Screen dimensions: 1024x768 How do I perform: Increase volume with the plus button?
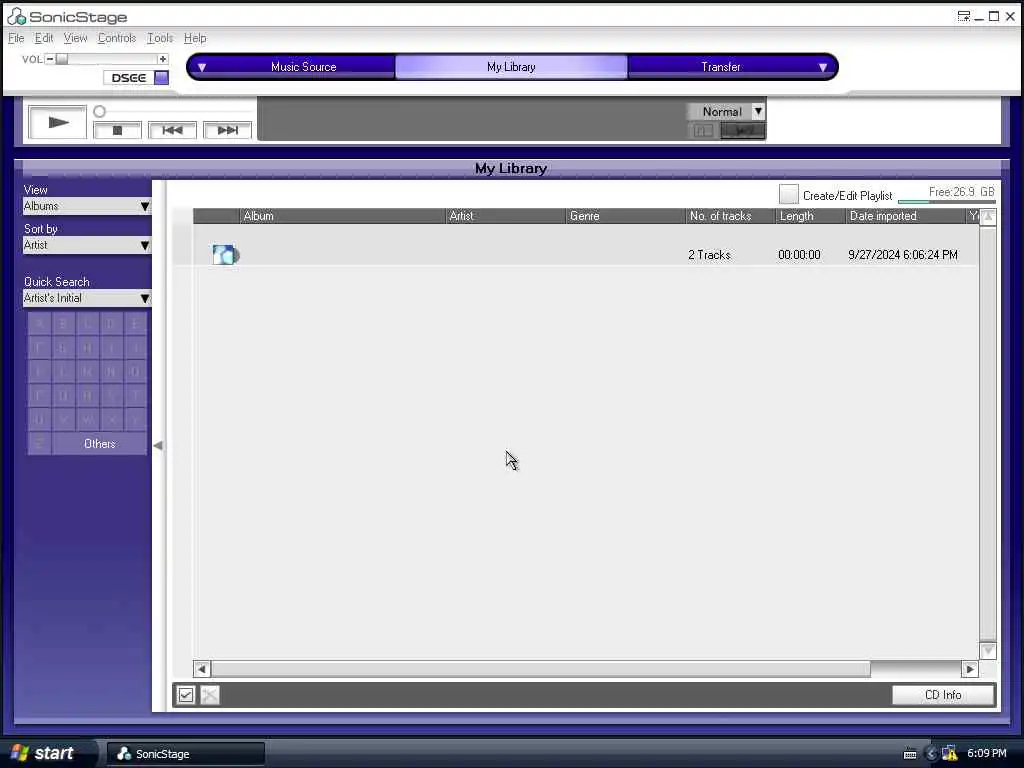tap(163, 59)
